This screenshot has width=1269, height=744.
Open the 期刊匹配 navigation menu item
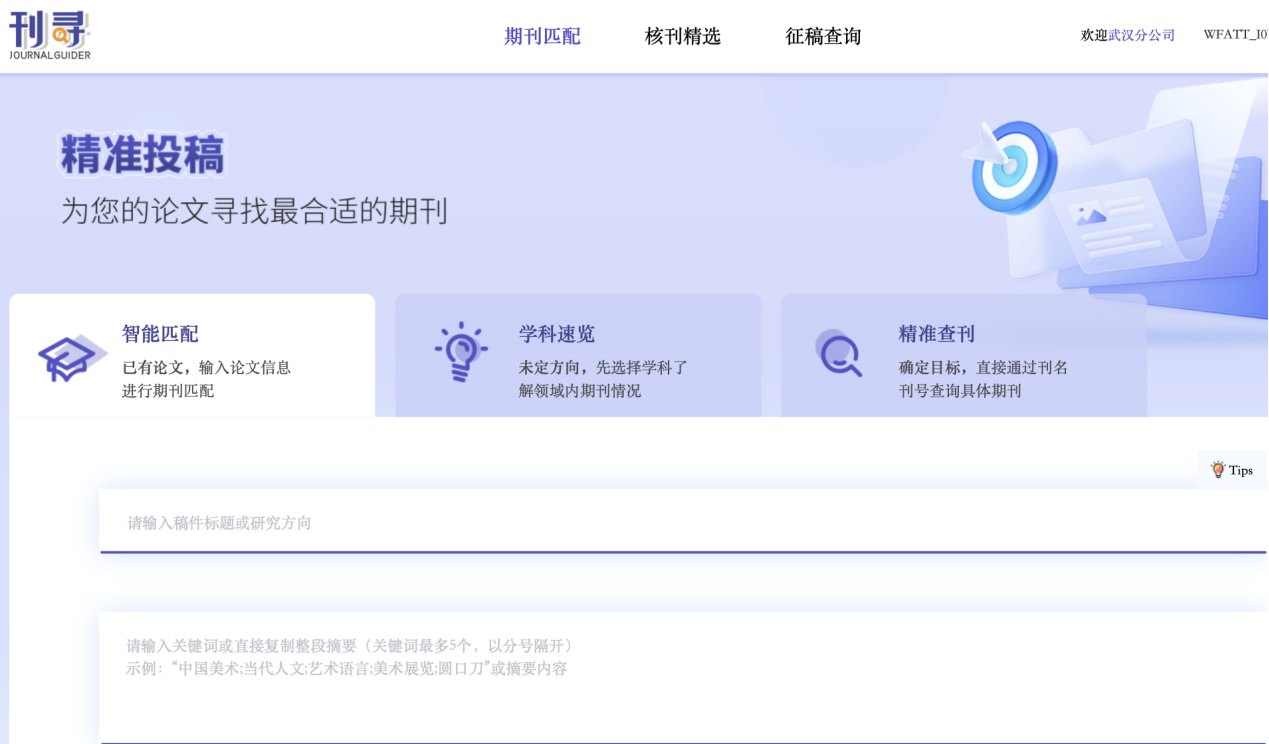[x=542, y=37]
